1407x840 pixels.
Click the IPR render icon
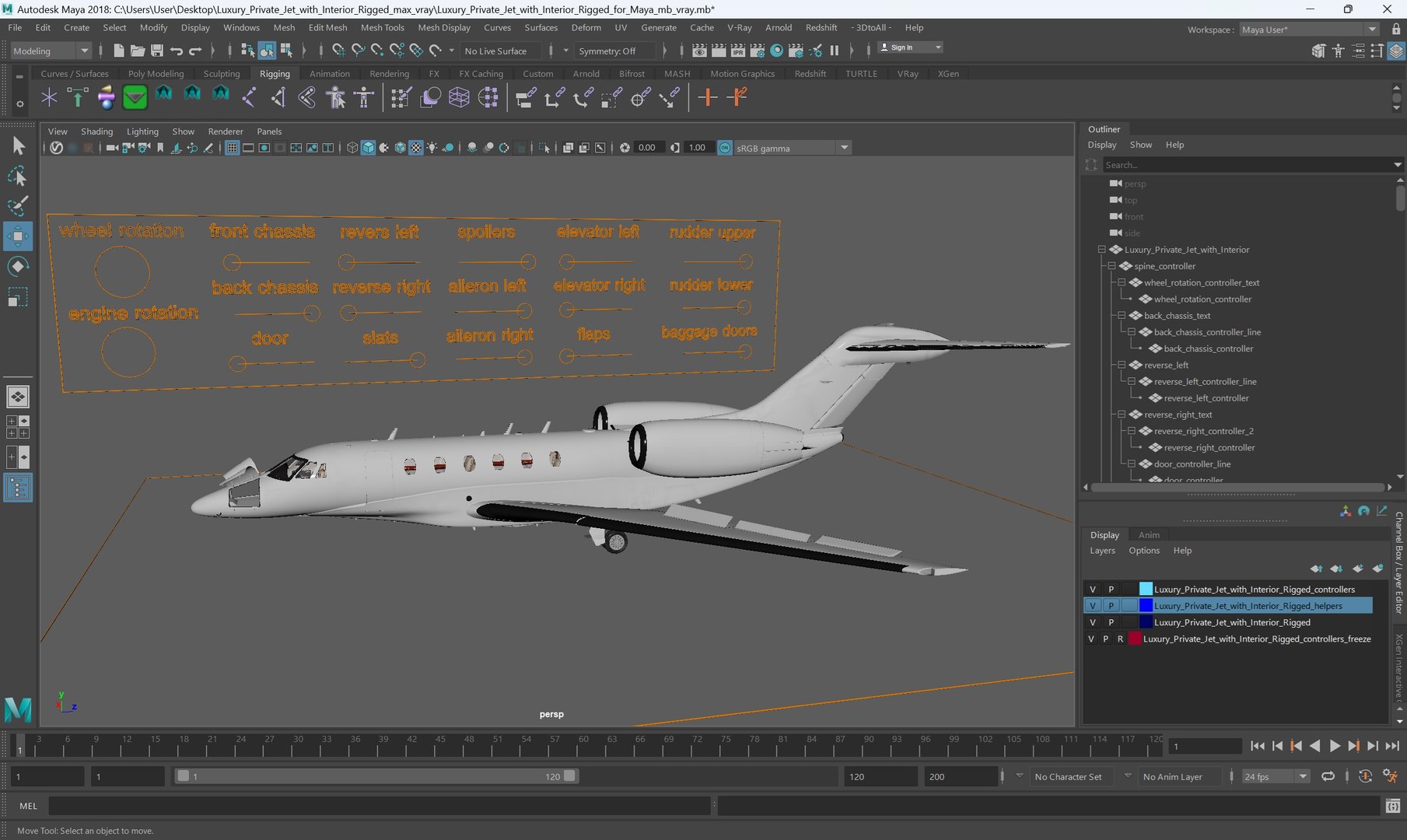point(738,51)
